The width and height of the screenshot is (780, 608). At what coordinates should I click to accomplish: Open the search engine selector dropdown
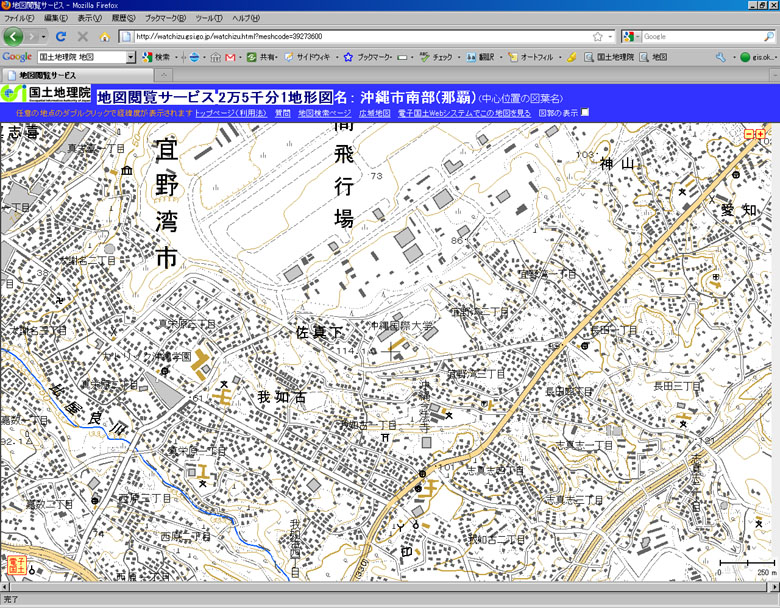pos(632,36)
